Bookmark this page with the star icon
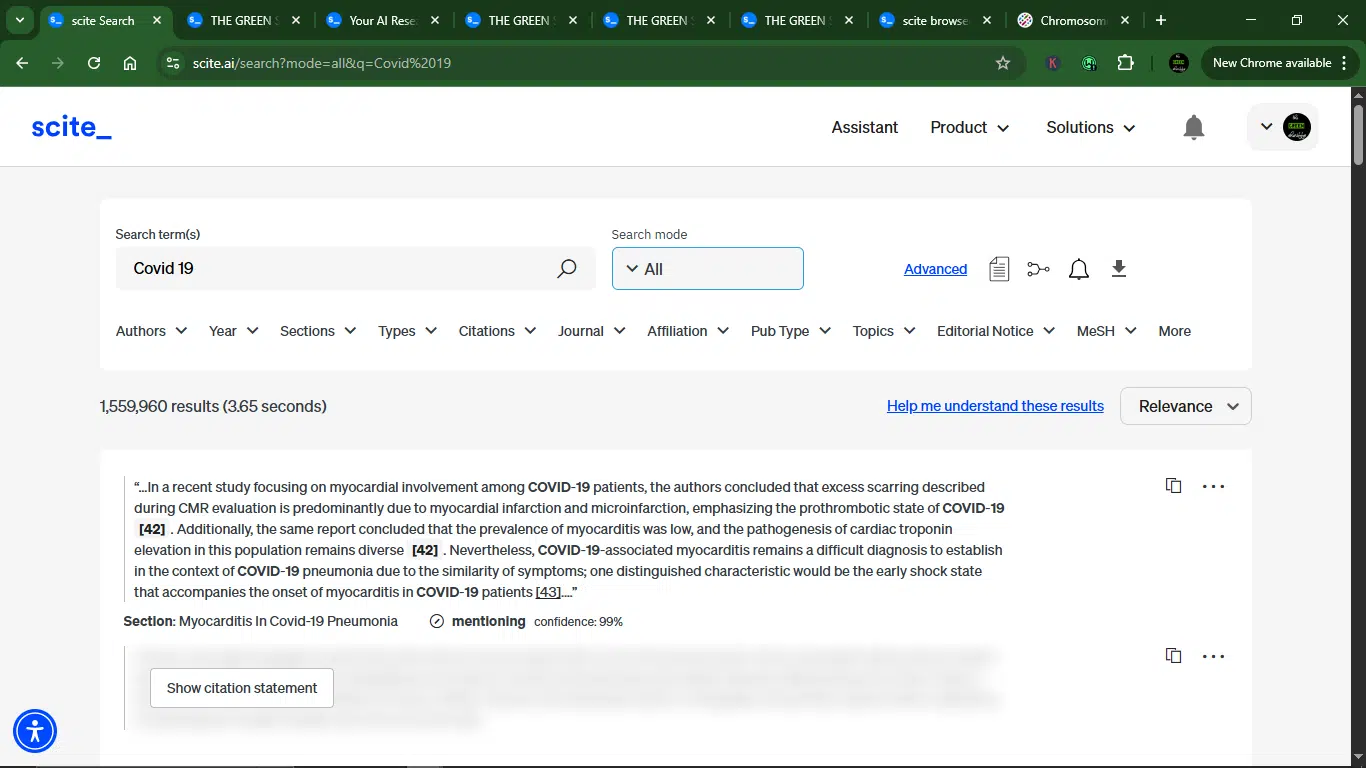The width and height of the screenshot is (1366, 768). click(1003, 63)
